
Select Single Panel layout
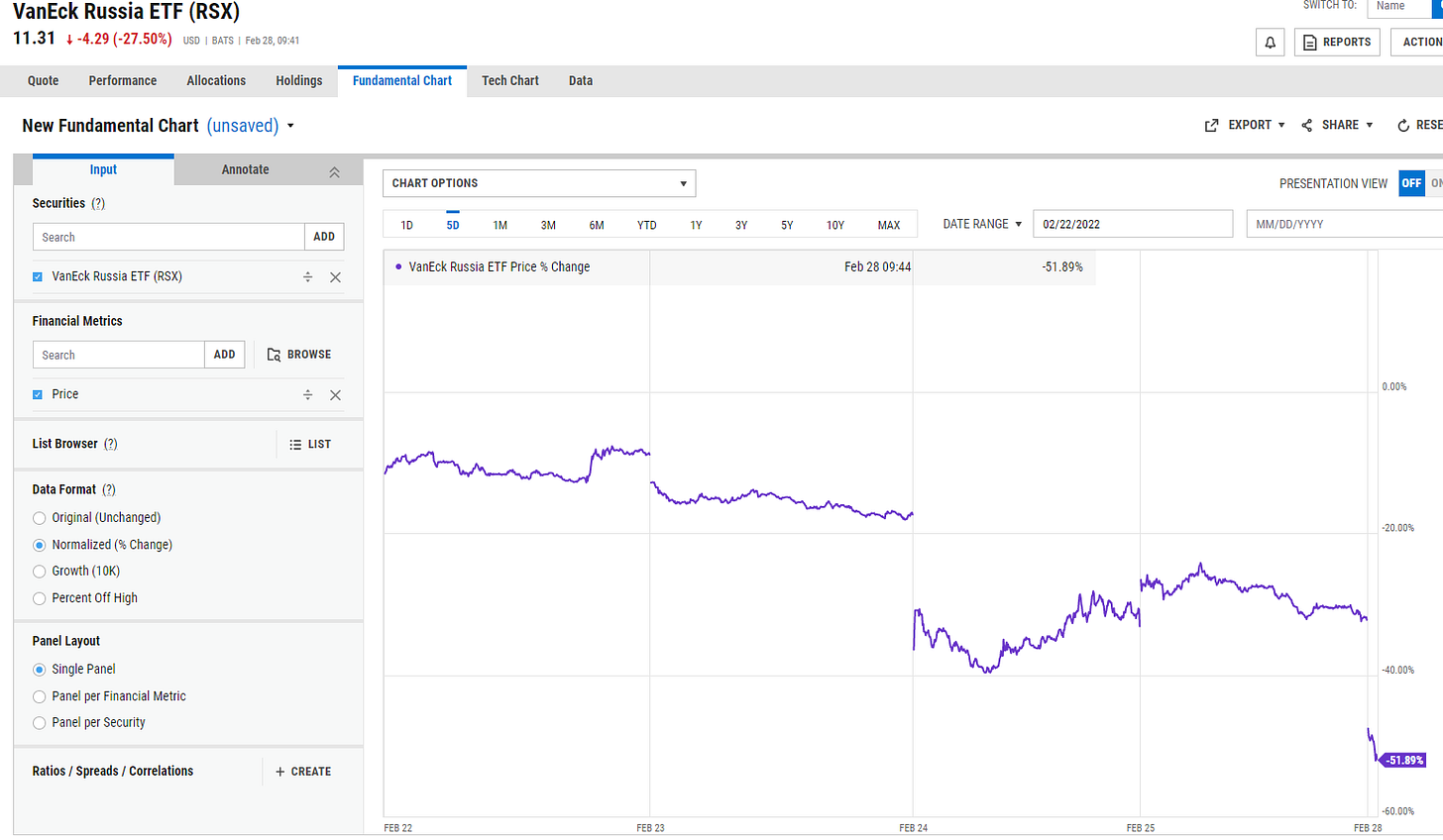(40, 670)
